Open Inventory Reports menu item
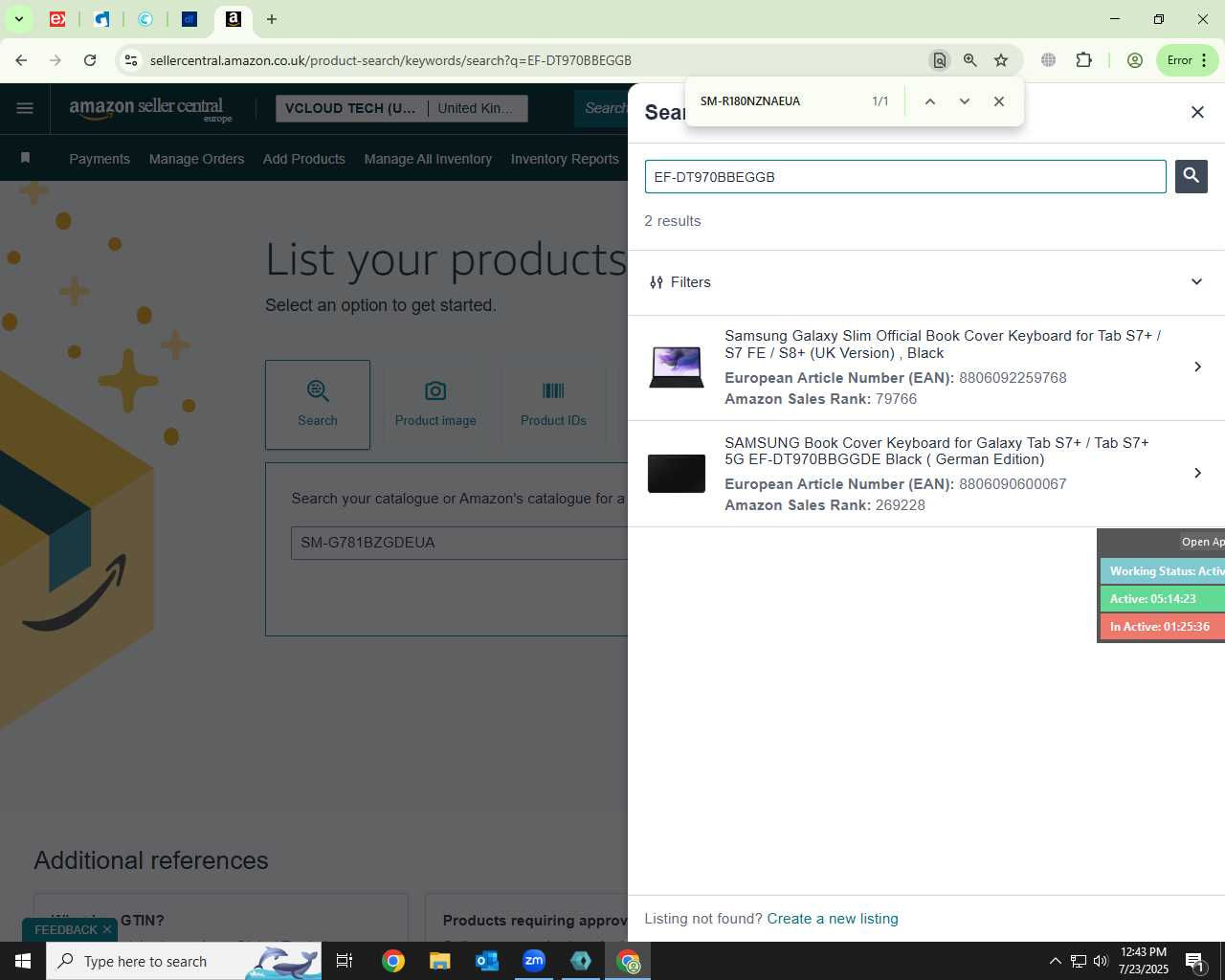 coord(565,159)
